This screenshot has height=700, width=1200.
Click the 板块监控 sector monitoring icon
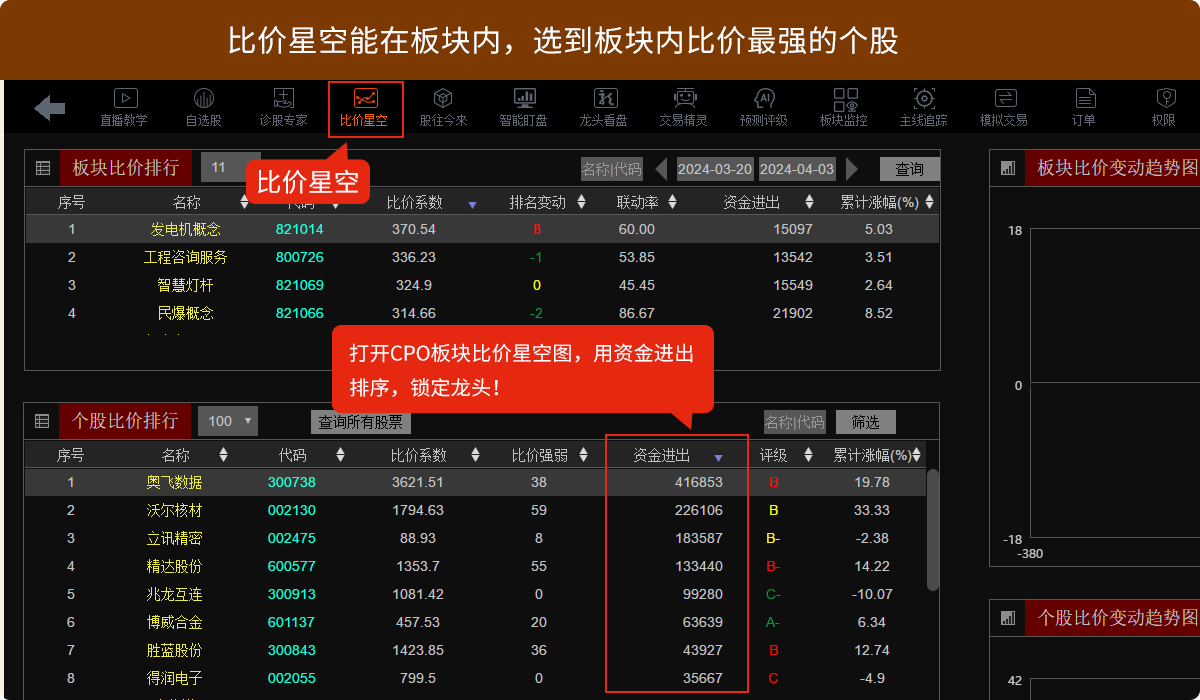[x=845, y=107]
